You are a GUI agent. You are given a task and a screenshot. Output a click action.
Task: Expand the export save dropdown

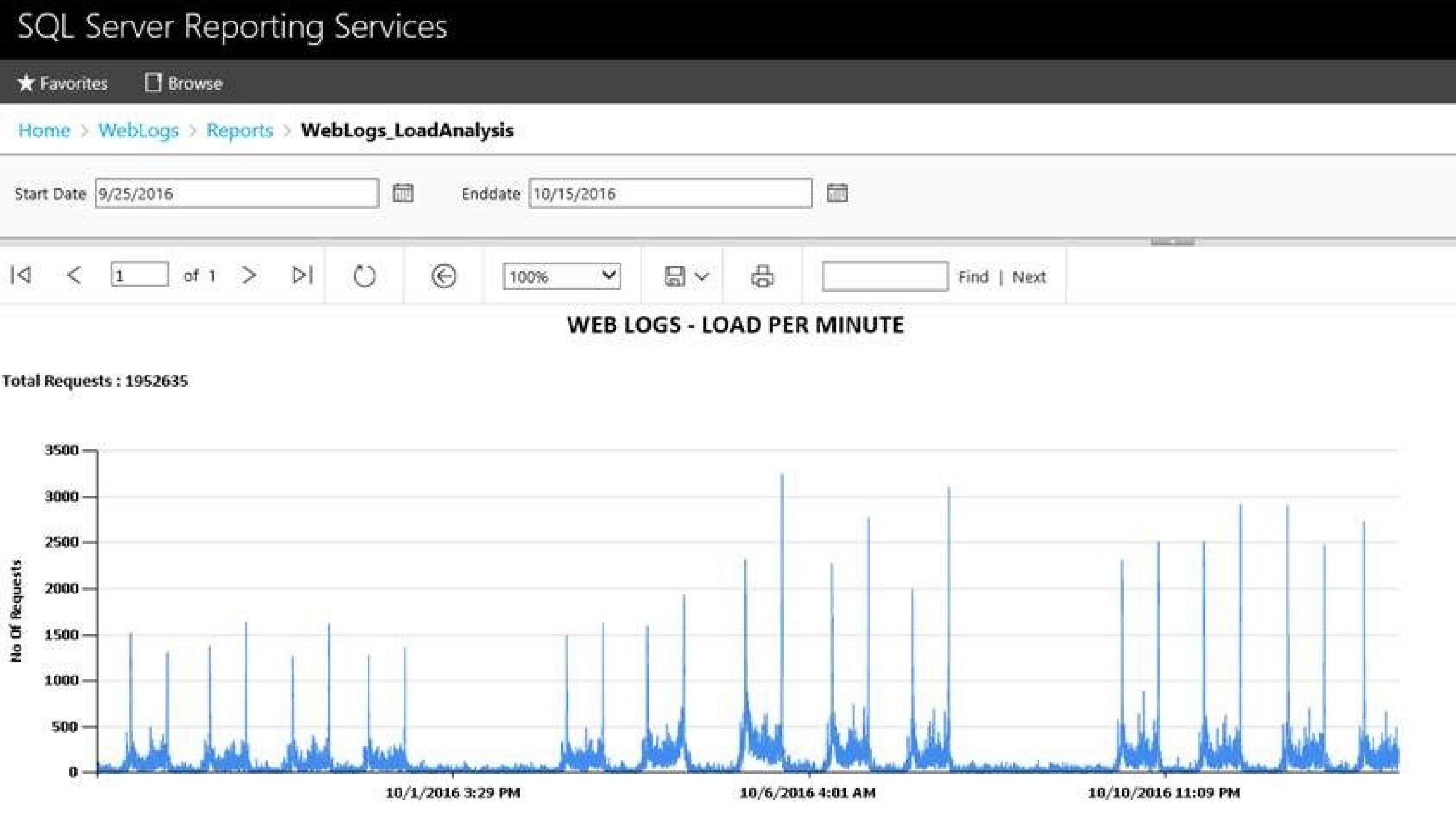click(x=686, y=276)
